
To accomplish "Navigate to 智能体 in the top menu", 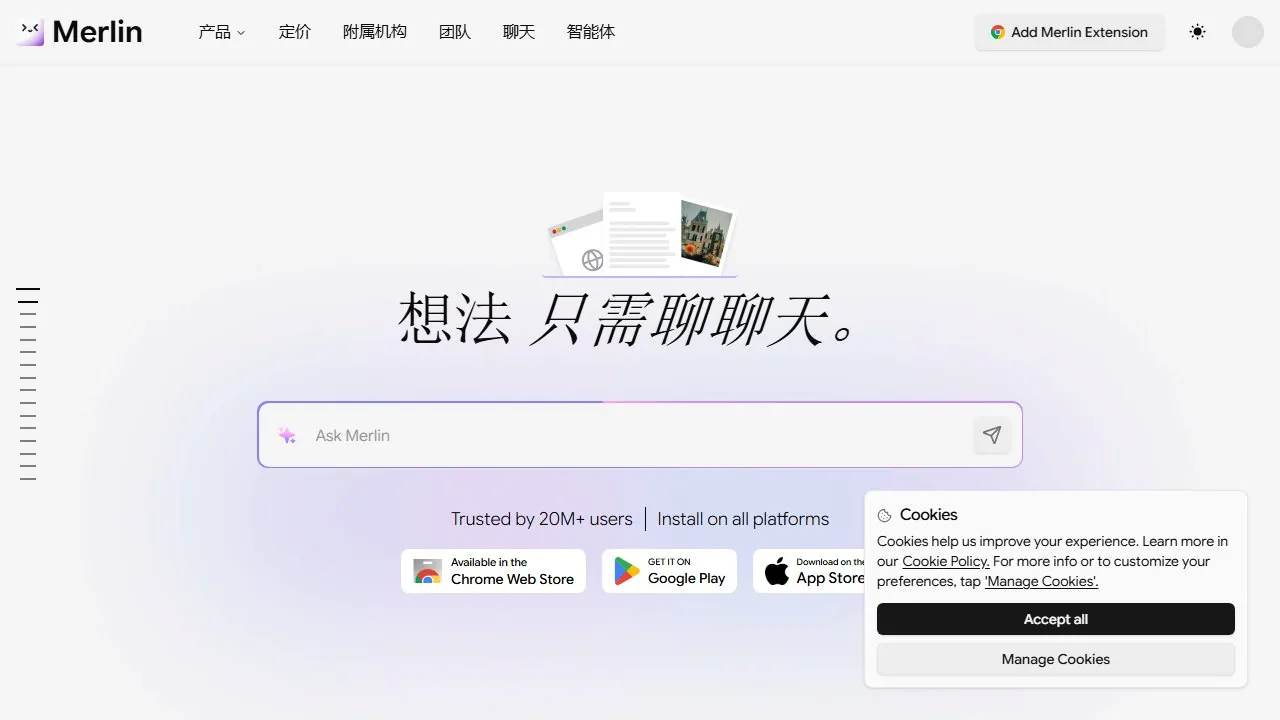I will [590, 32].
